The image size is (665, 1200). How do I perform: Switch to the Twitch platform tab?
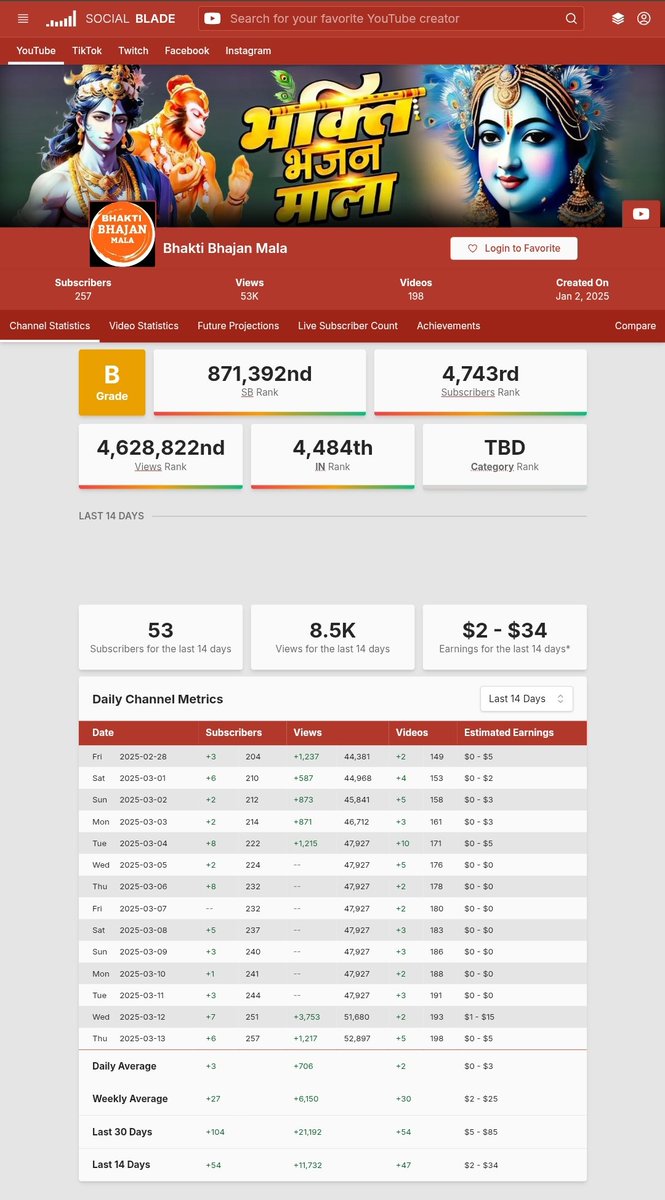133,50
